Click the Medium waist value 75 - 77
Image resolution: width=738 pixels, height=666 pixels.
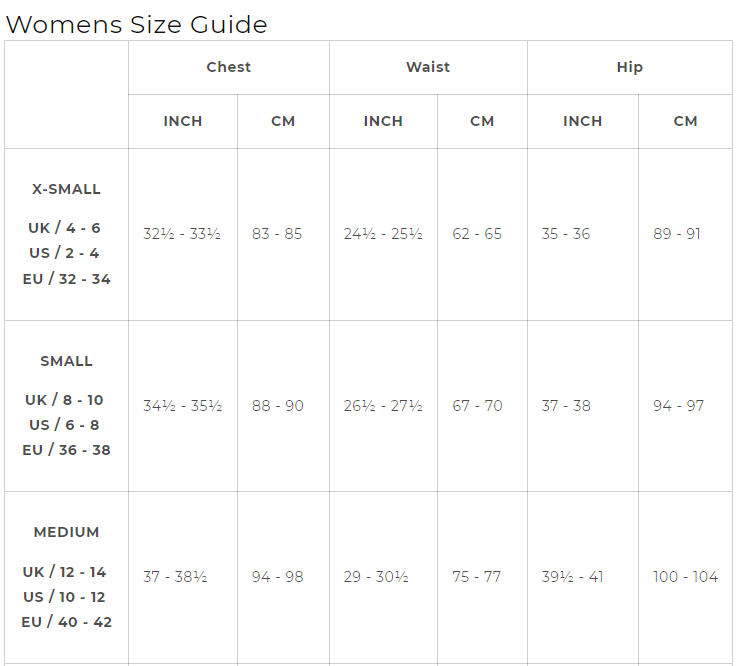point(477,577)
